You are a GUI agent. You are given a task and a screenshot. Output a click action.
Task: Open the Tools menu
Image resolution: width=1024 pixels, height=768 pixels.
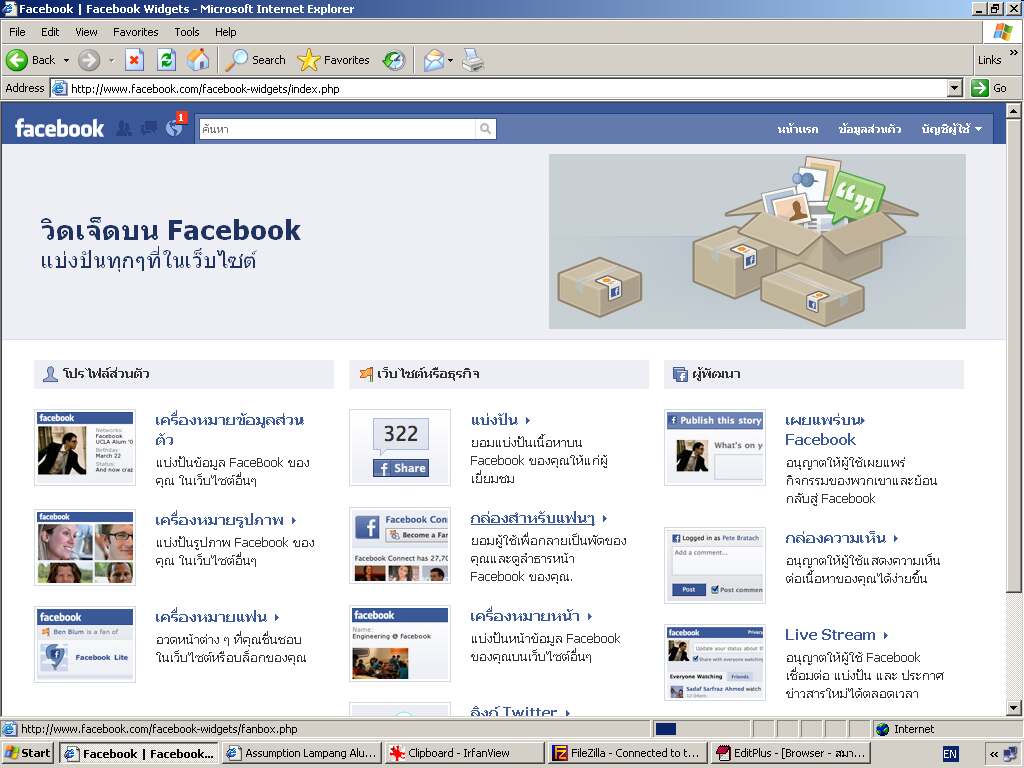tap(187, 32)
